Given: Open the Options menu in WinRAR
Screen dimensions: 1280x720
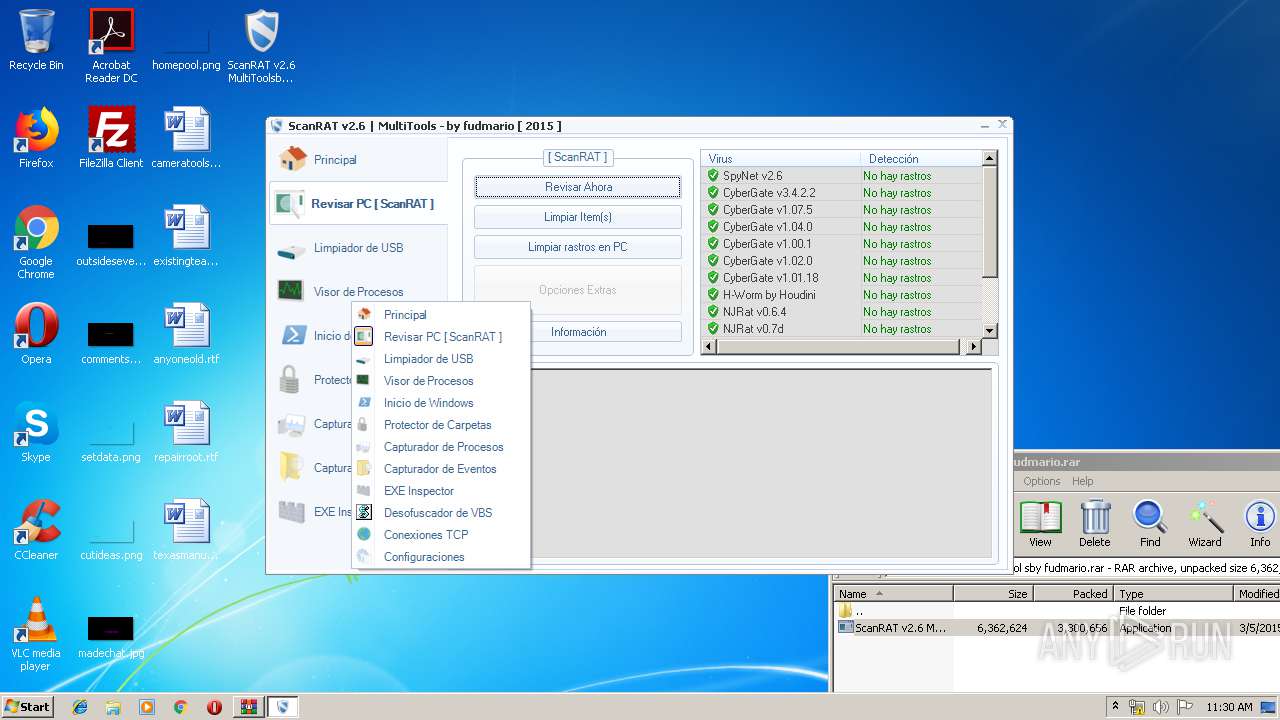Looking at the screenshot, I should 1042,481.
